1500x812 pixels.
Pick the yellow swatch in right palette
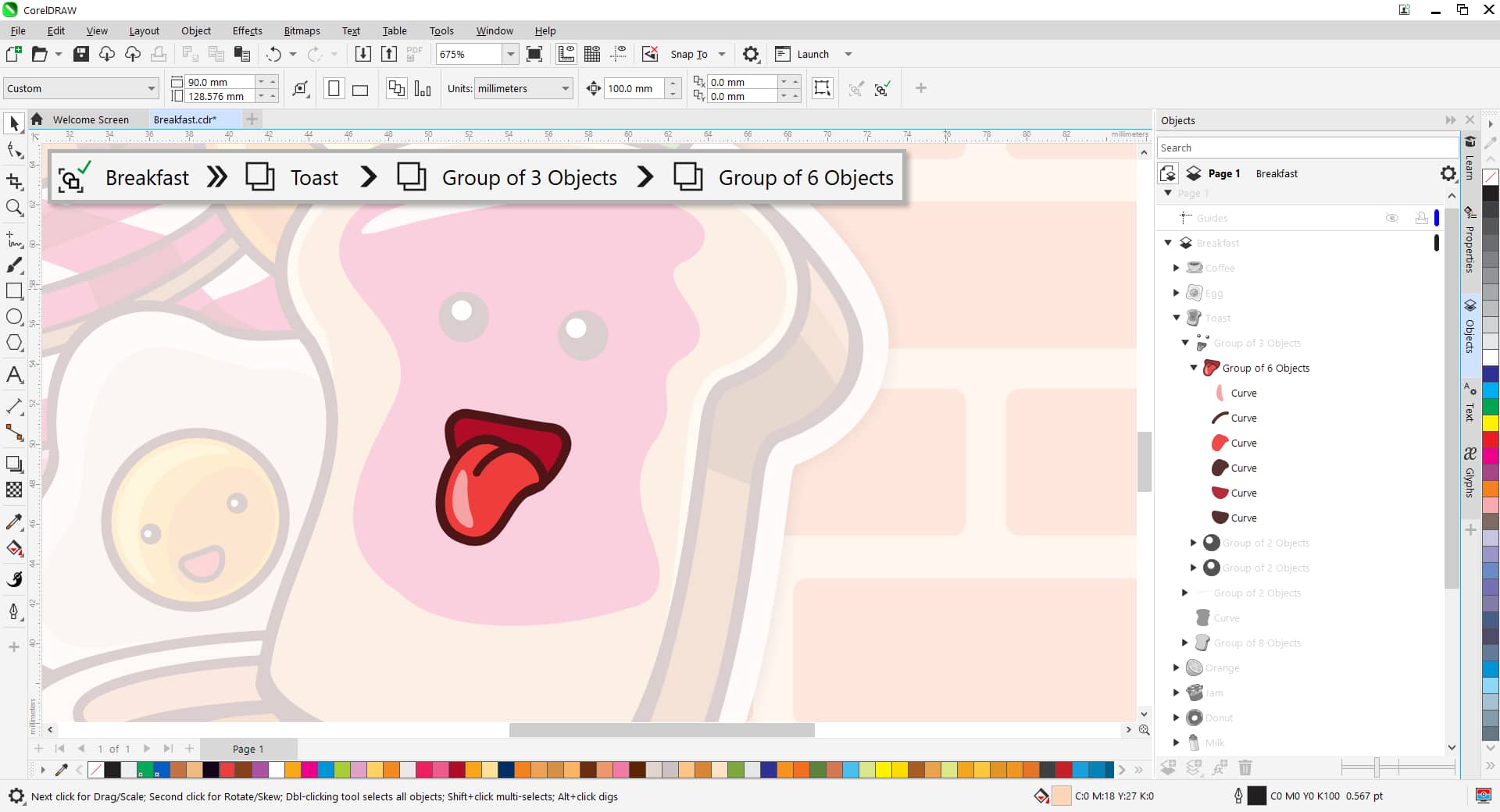pyautogui.click(x=1491, y=424)
